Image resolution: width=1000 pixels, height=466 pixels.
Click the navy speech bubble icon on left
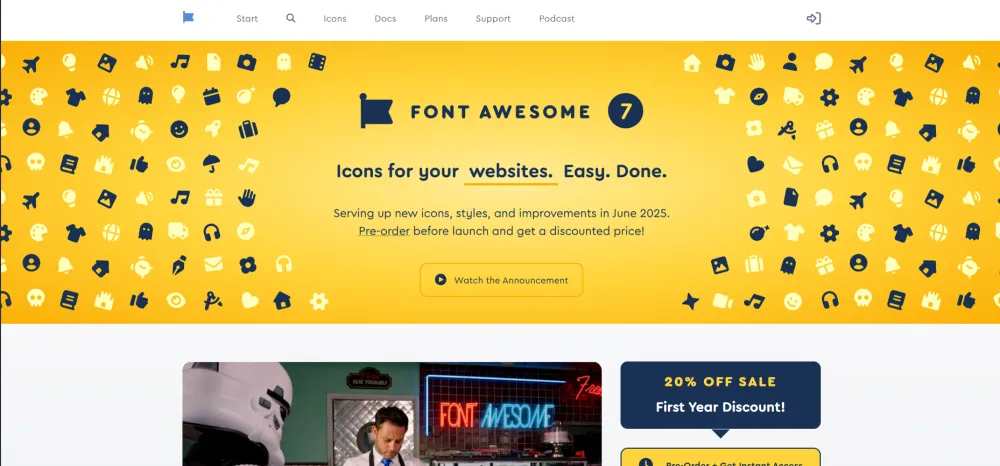[281, 97]
